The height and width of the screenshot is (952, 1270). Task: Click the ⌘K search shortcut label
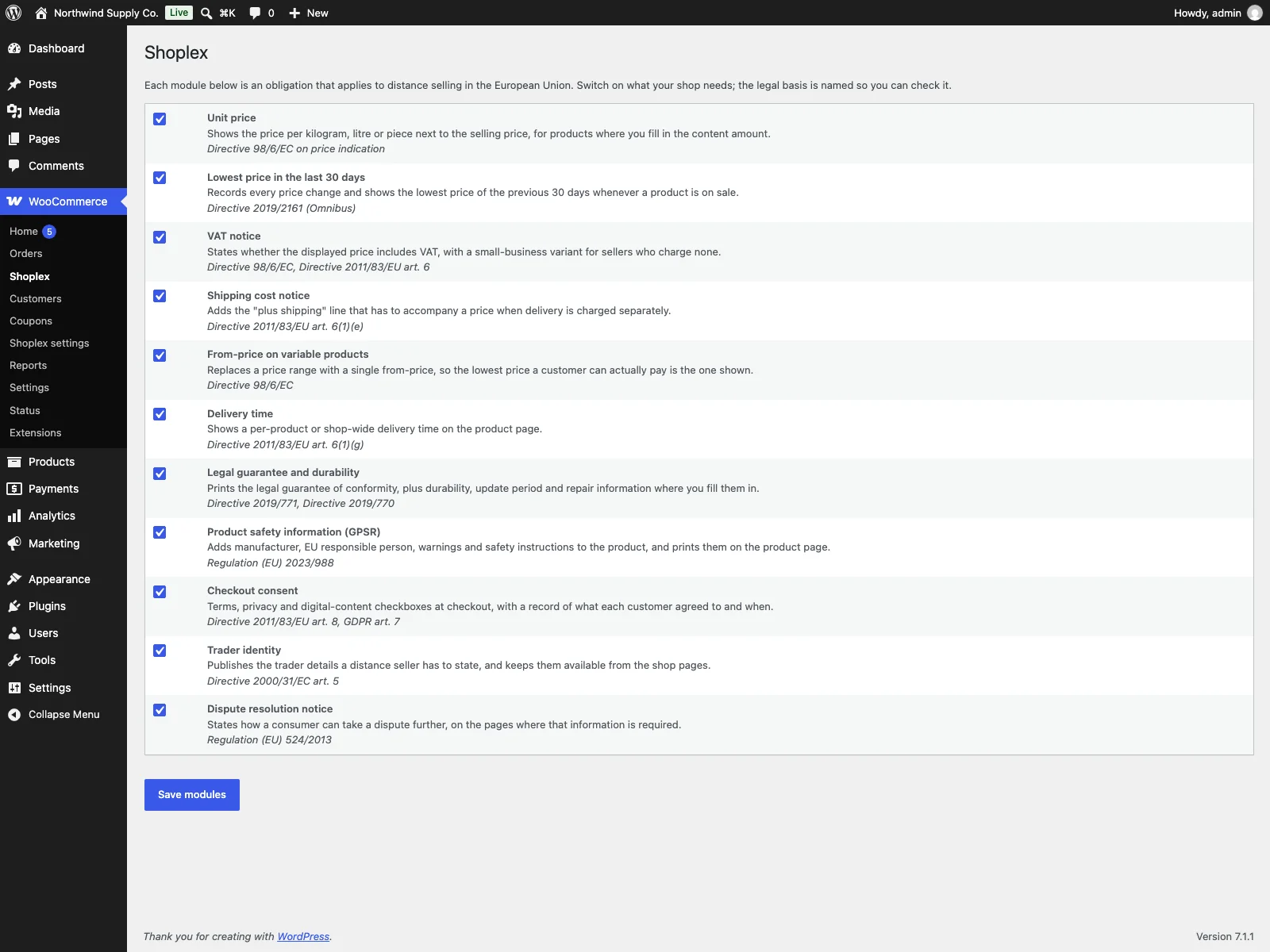click(x=228, y=13)
